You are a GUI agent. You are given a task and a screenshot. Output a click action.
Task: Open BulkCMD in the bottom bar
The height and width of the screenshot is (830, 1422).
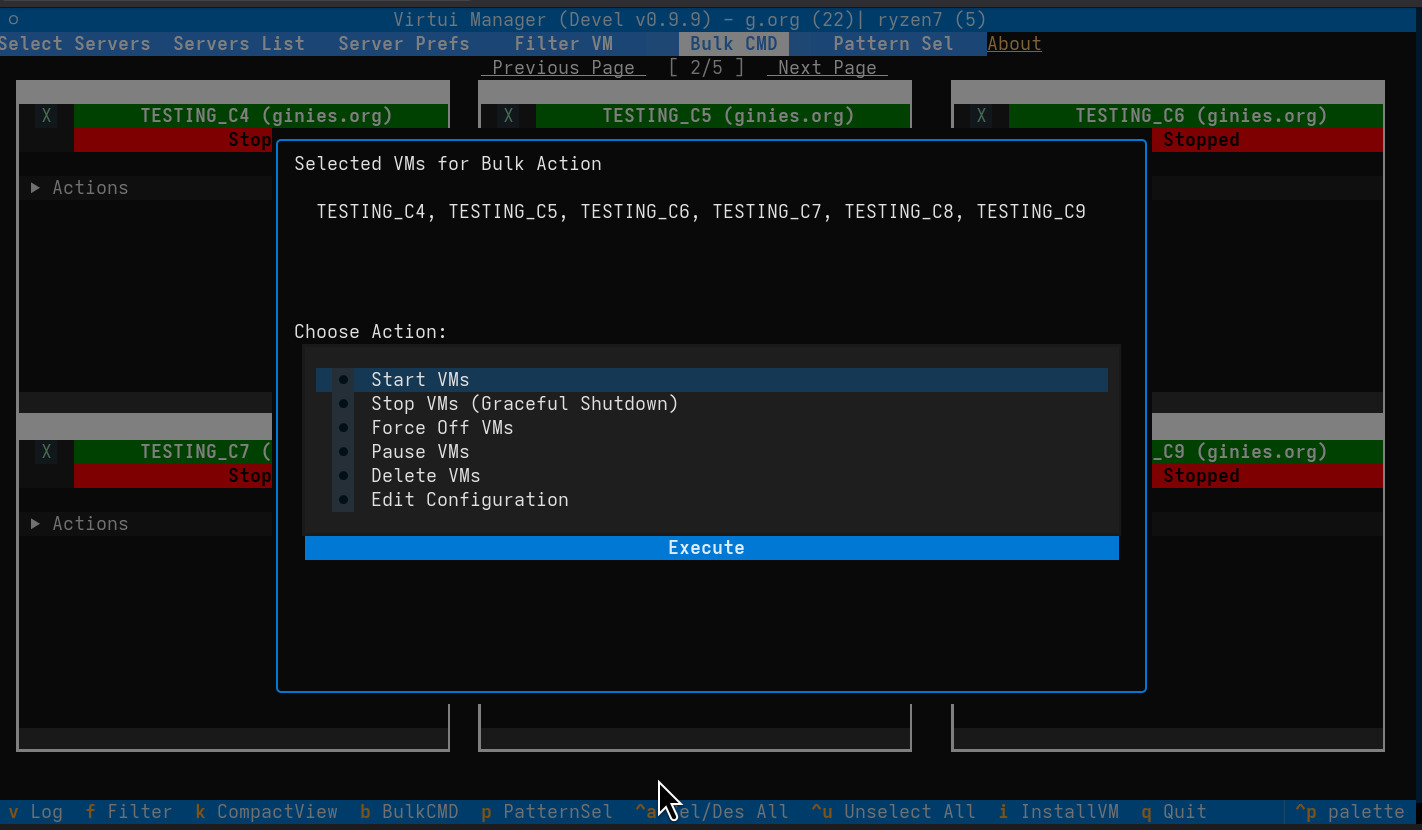point(408,811)
